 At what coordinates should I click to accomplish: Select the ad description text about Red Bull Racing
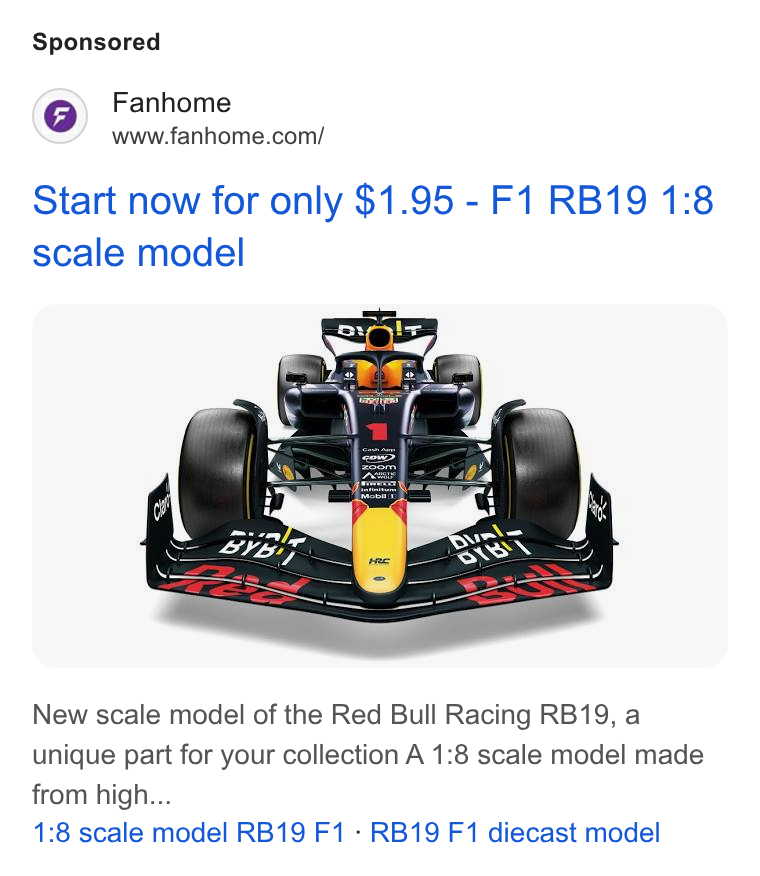[368, 754]
